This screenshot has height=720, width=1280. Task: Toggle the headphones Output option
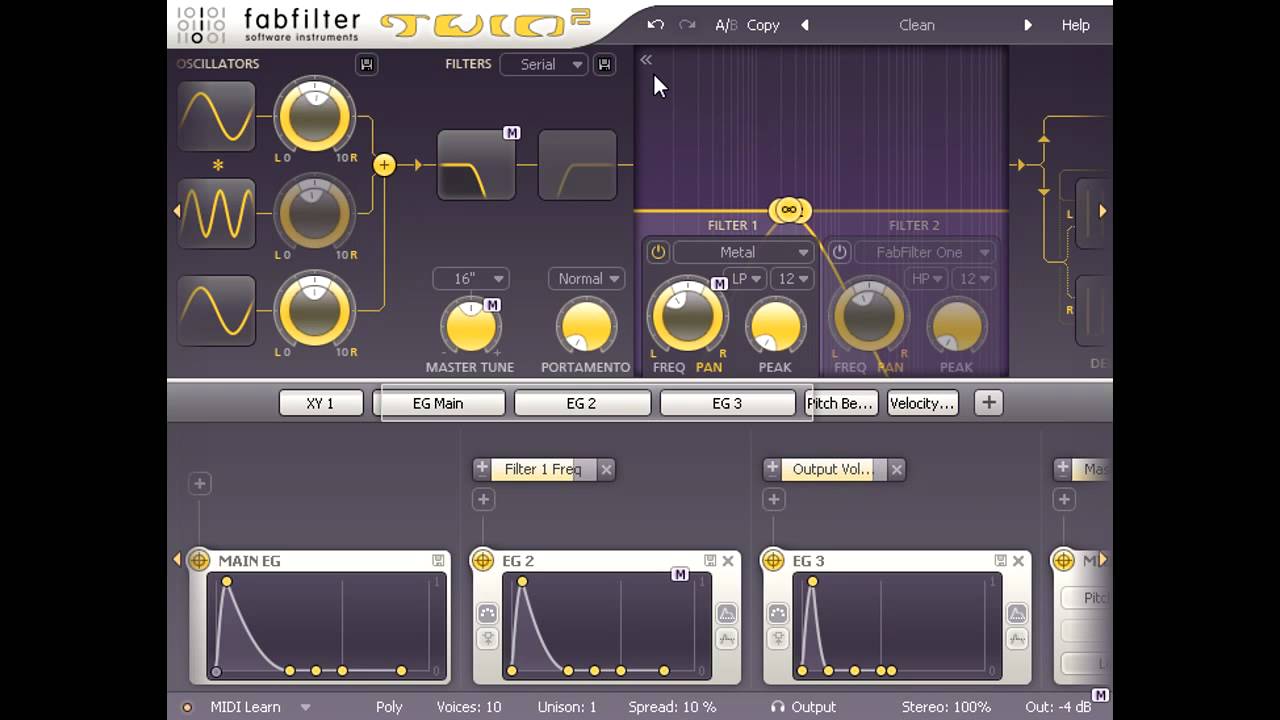803,707
